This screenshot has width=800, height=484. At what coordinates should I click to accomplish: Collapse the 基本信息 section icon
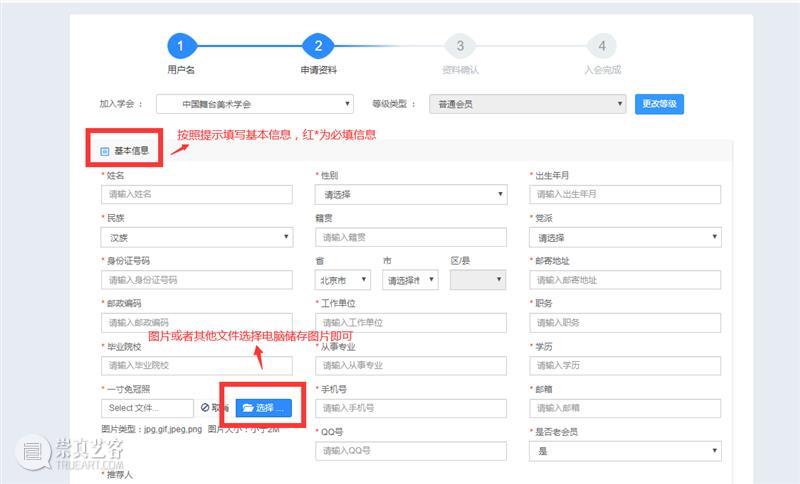coord(105,151)
